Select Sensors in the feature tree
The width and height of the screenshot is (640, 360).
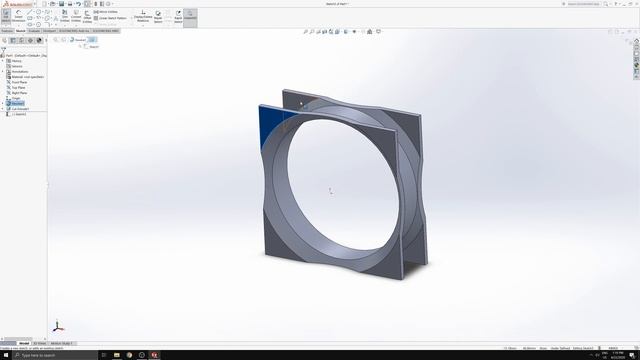[x=14, y=66]
